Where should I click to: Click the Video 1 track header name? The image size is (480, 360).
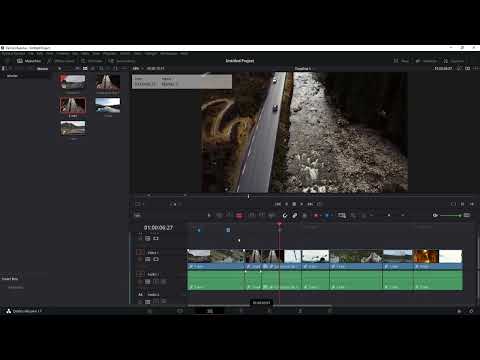(x=153, y=253)
